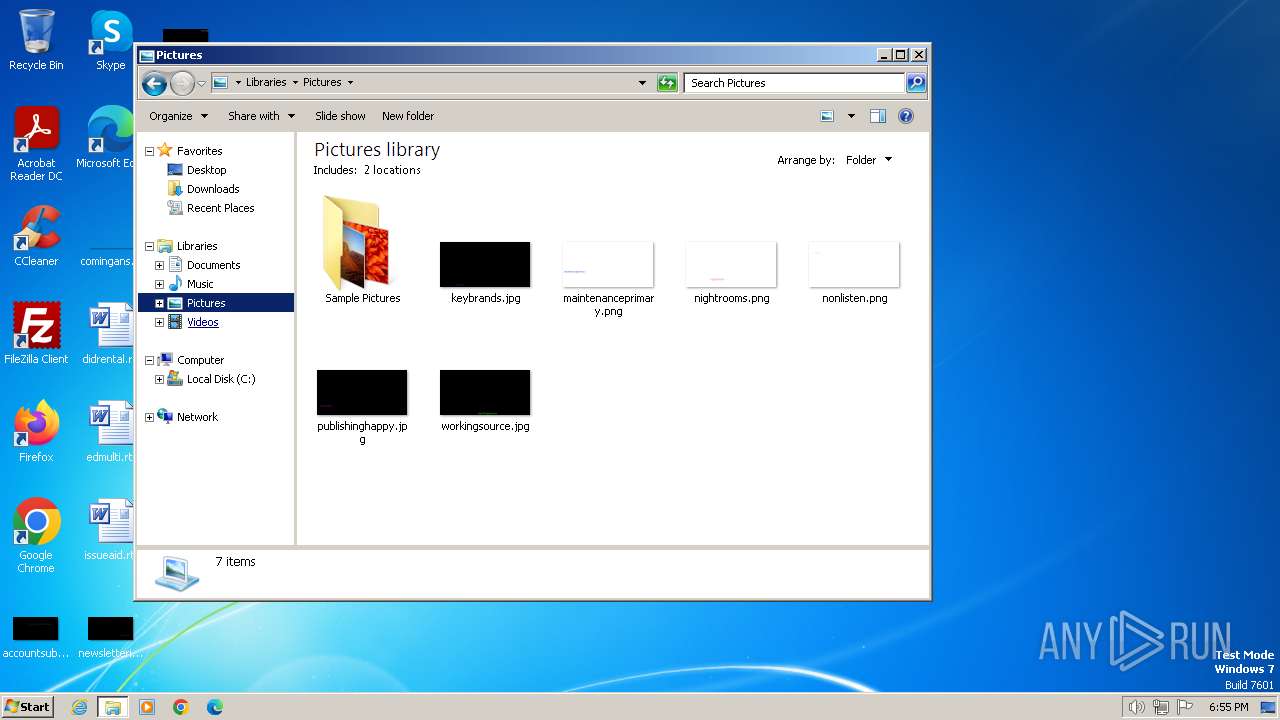Collapse the Favorites group
This screenshot has height=720, width=1280.
[x=150, y=151]
